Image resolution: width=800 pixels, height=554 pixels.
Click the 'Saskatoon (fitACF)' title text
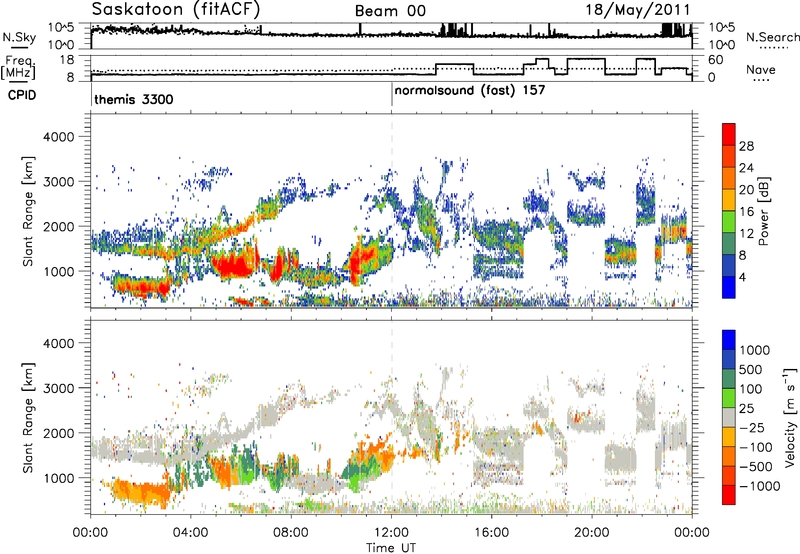(176, 10)
